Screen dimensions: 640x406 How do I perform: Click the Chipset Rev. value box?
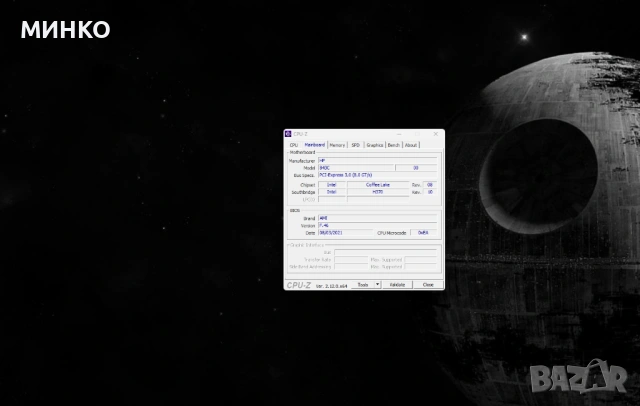[430, 185]
